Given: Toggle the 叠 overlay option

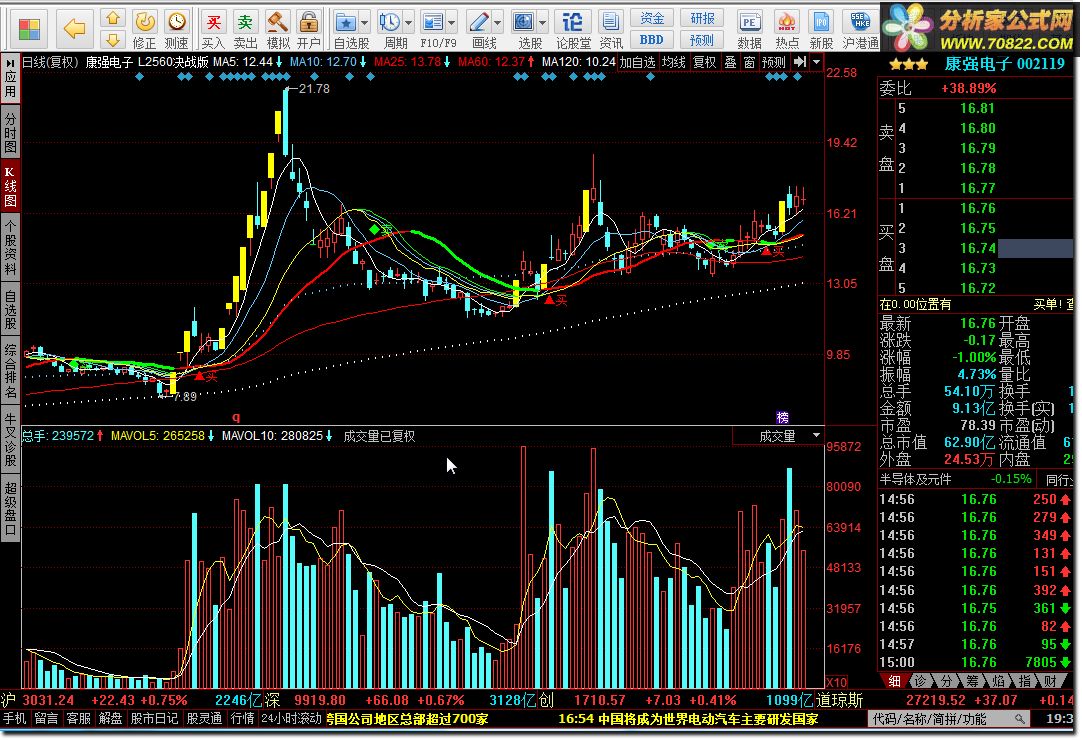Looking at the screenshot, I should pyautogui.click(x=730, y=62).
